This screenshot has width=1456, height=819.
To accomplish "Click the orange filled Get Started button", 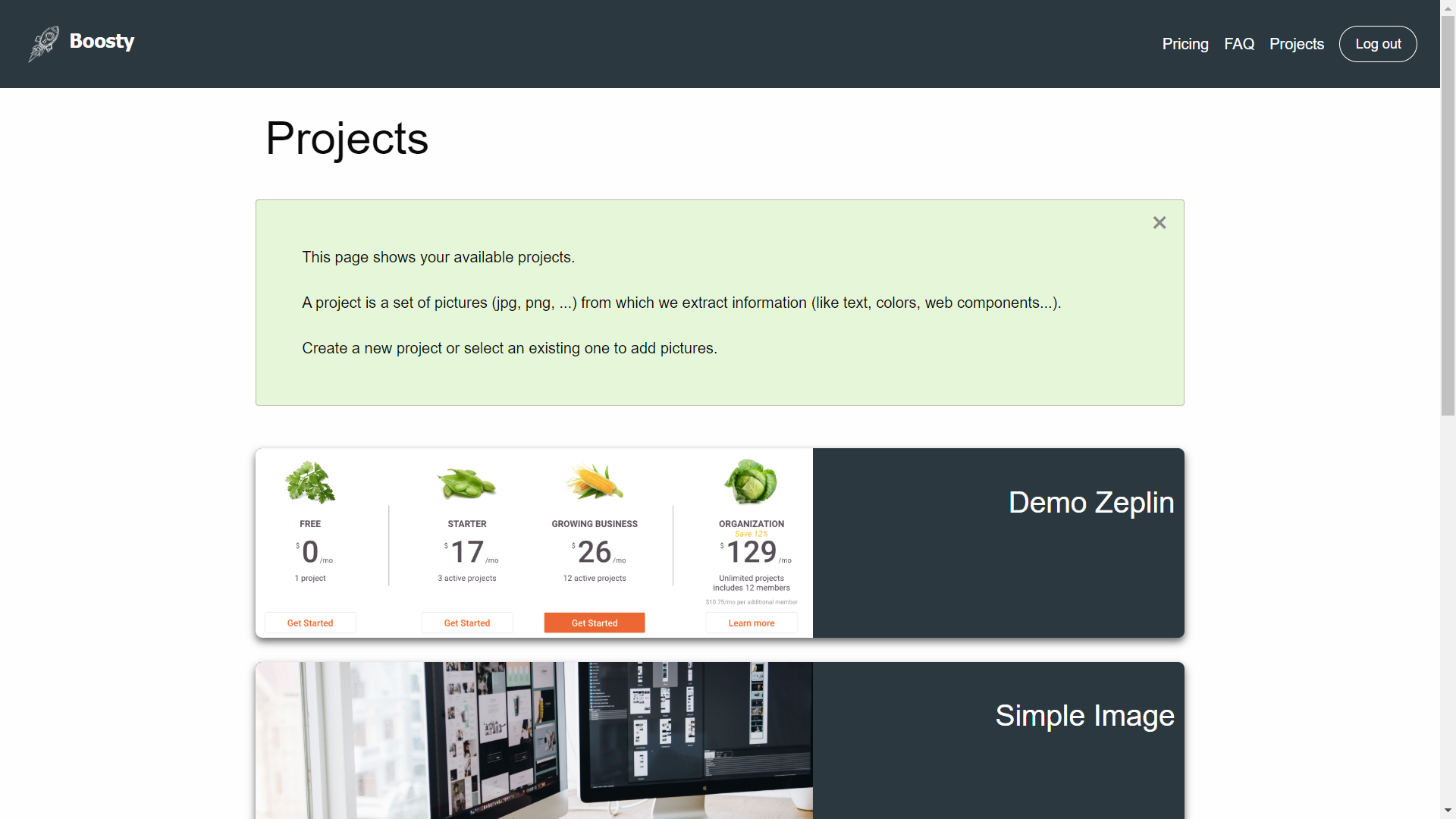I will point(595,623).
